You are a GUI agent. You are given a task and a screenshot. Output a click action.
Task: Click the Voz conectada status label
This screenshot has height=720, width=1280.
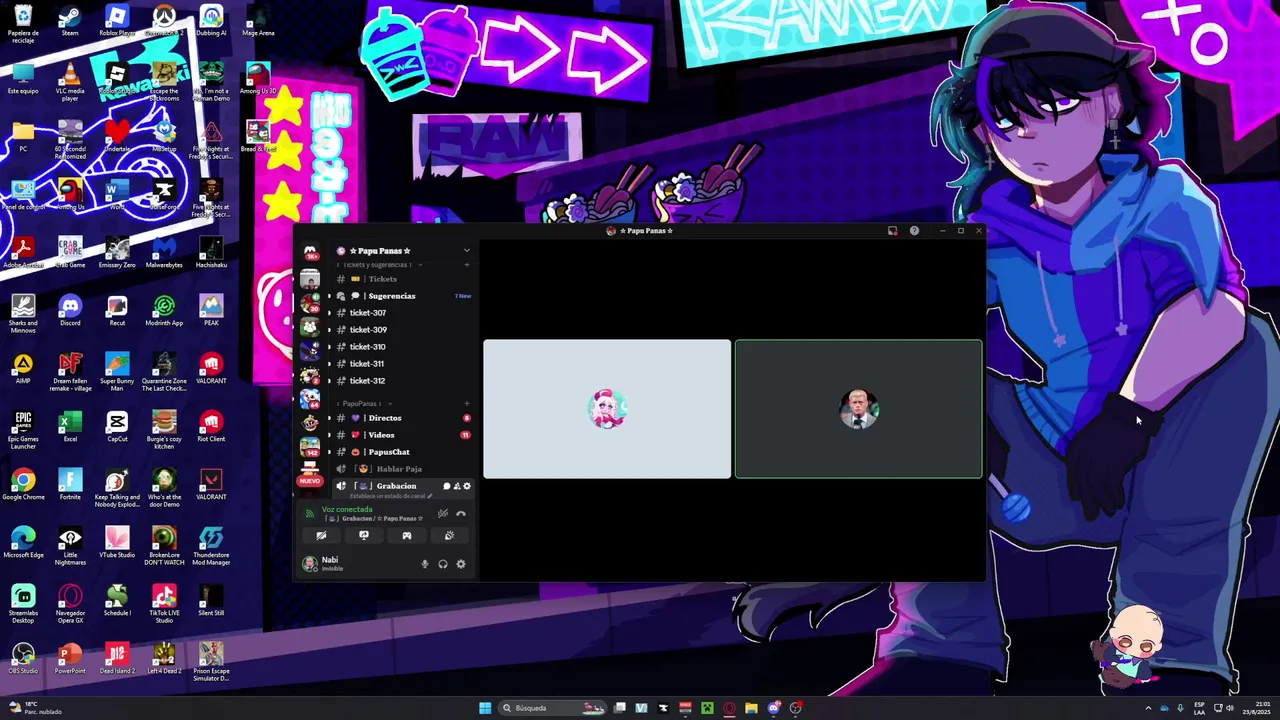[x=347, y=510]
